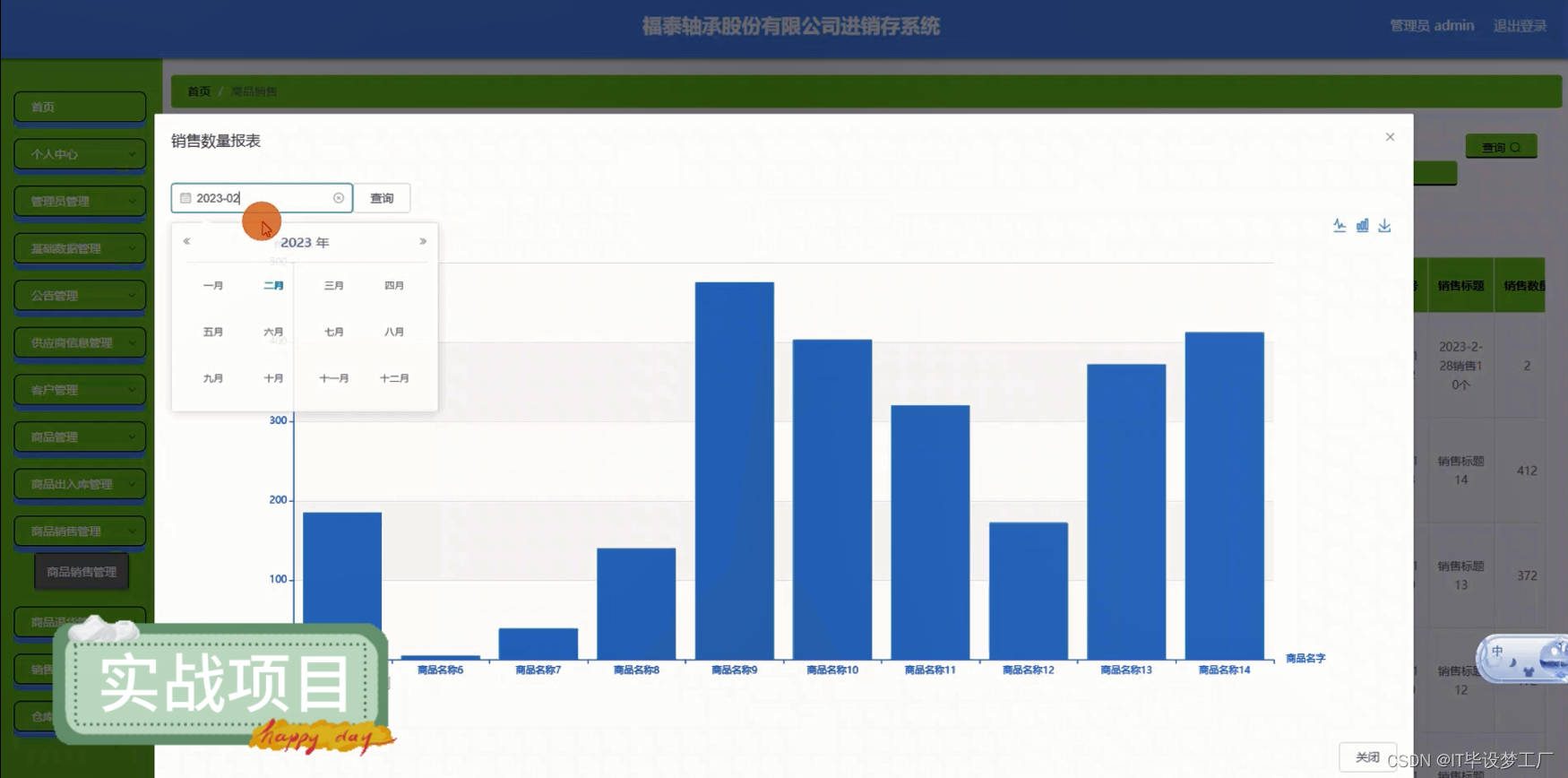Click the 商品名称11 bar in chart

(x=930, y=532)
